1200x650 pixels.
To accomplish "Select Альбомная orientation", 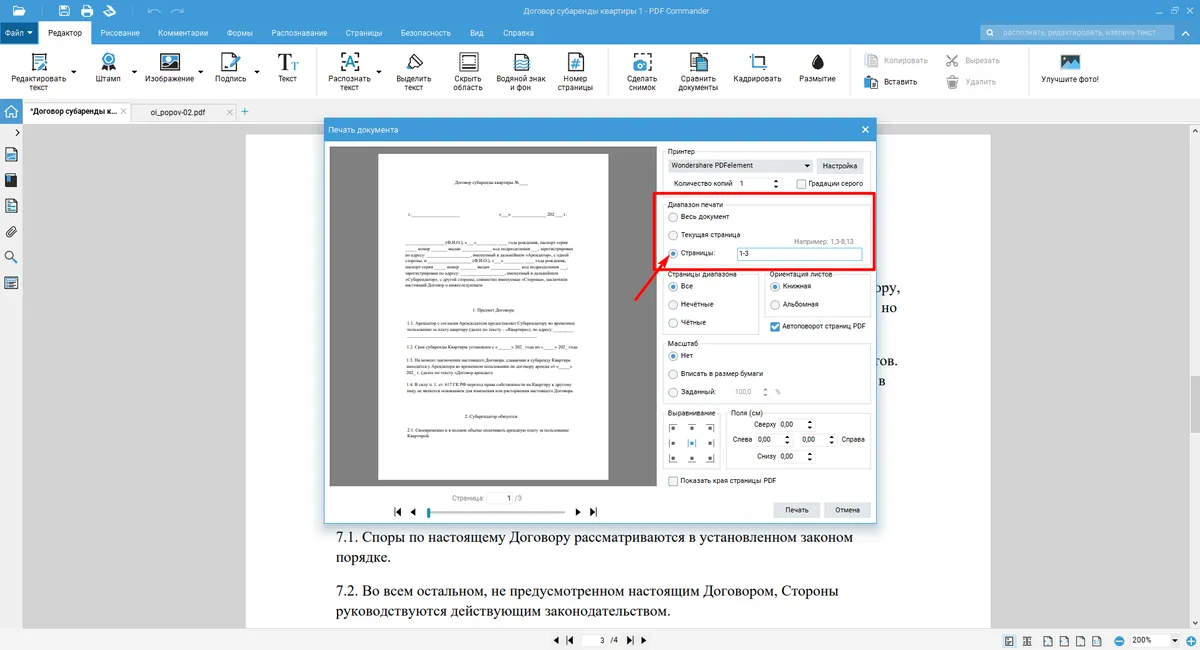I will (x=775, y=304).
